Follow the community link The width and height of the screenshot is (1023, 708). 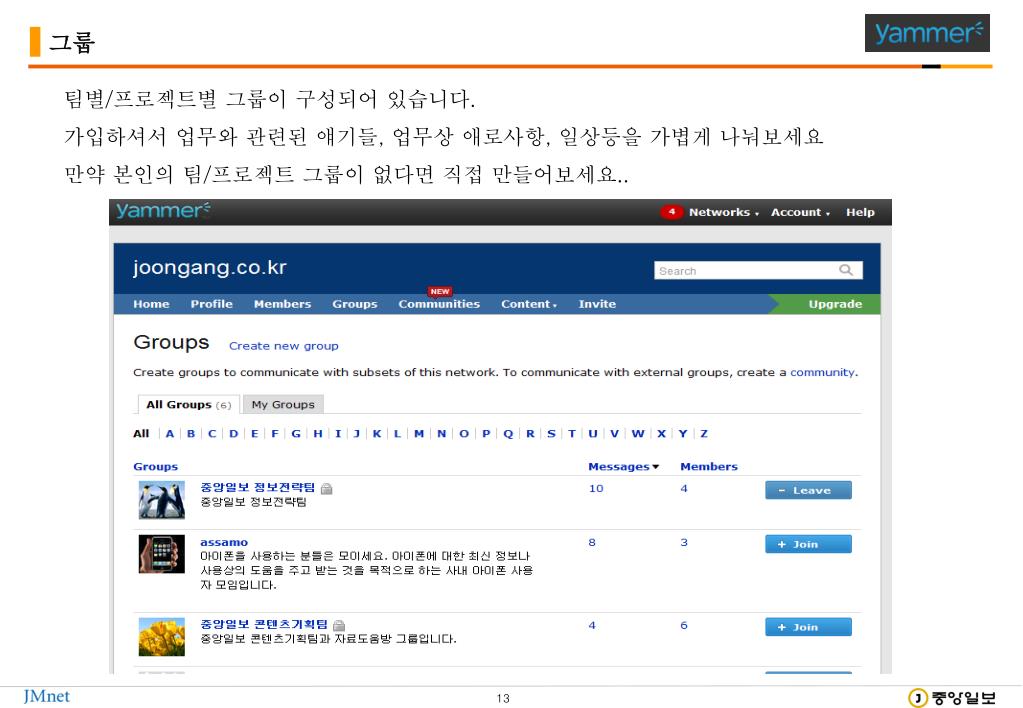click(823, 373)
